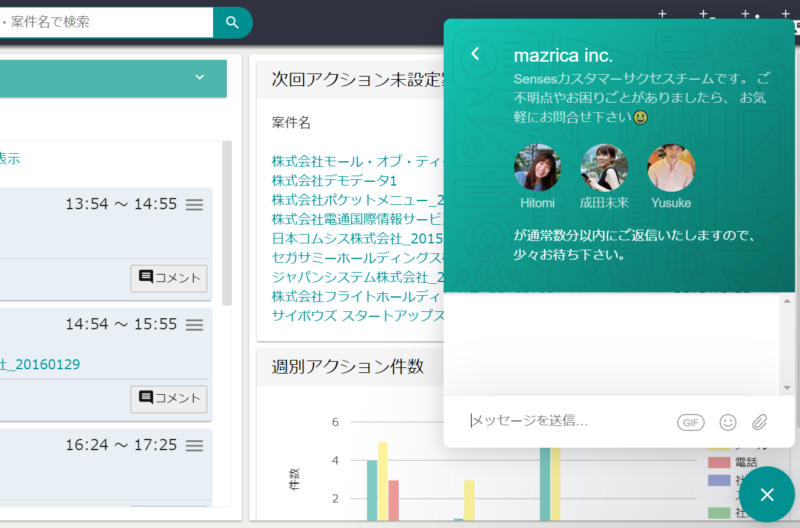
Task: Click Yusuke's avatar in chat
Action: click(x=671, y=168)
